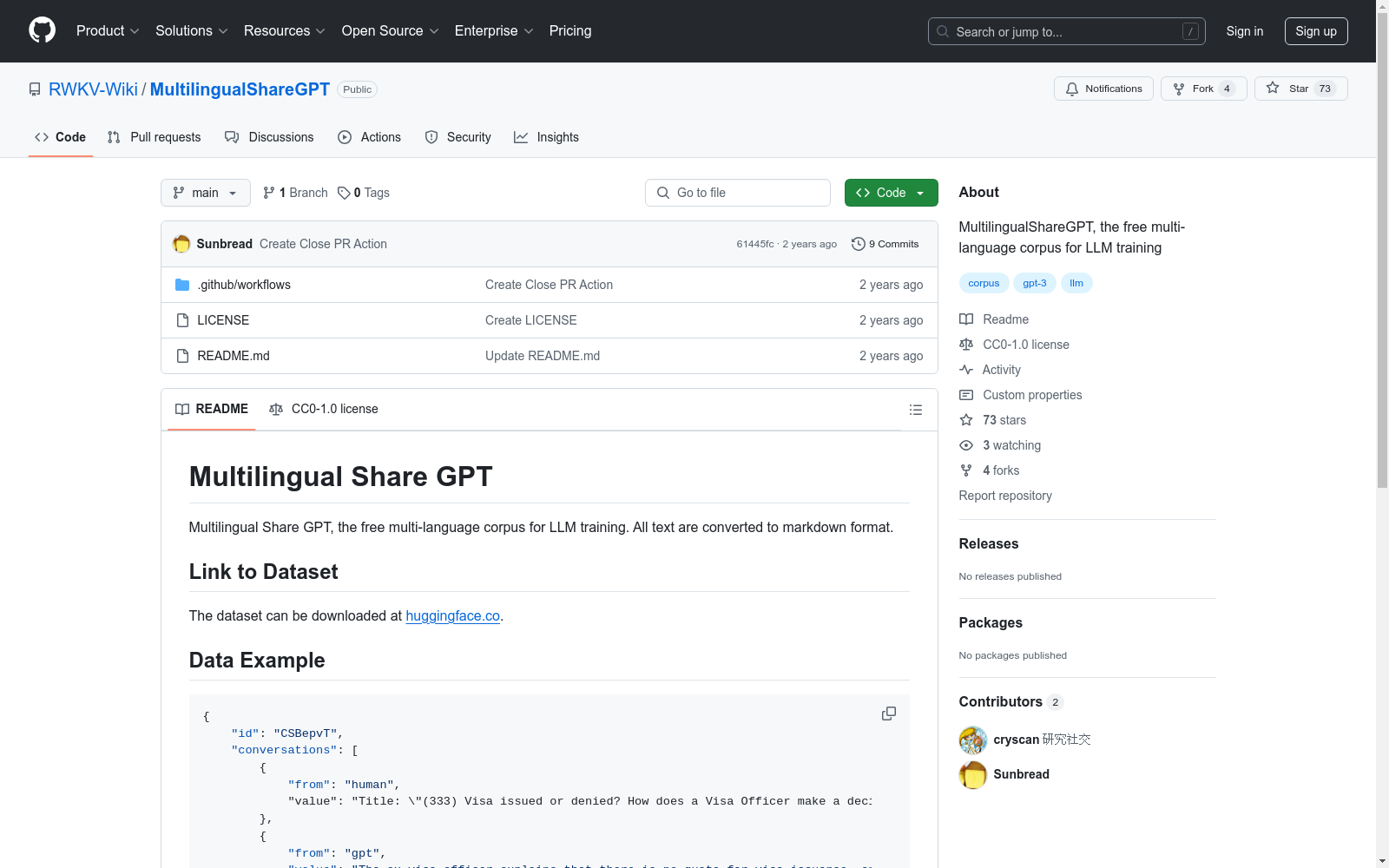1389x868 pixels.
Task: Open the Pricing page
Action: (x=570, y=31)
